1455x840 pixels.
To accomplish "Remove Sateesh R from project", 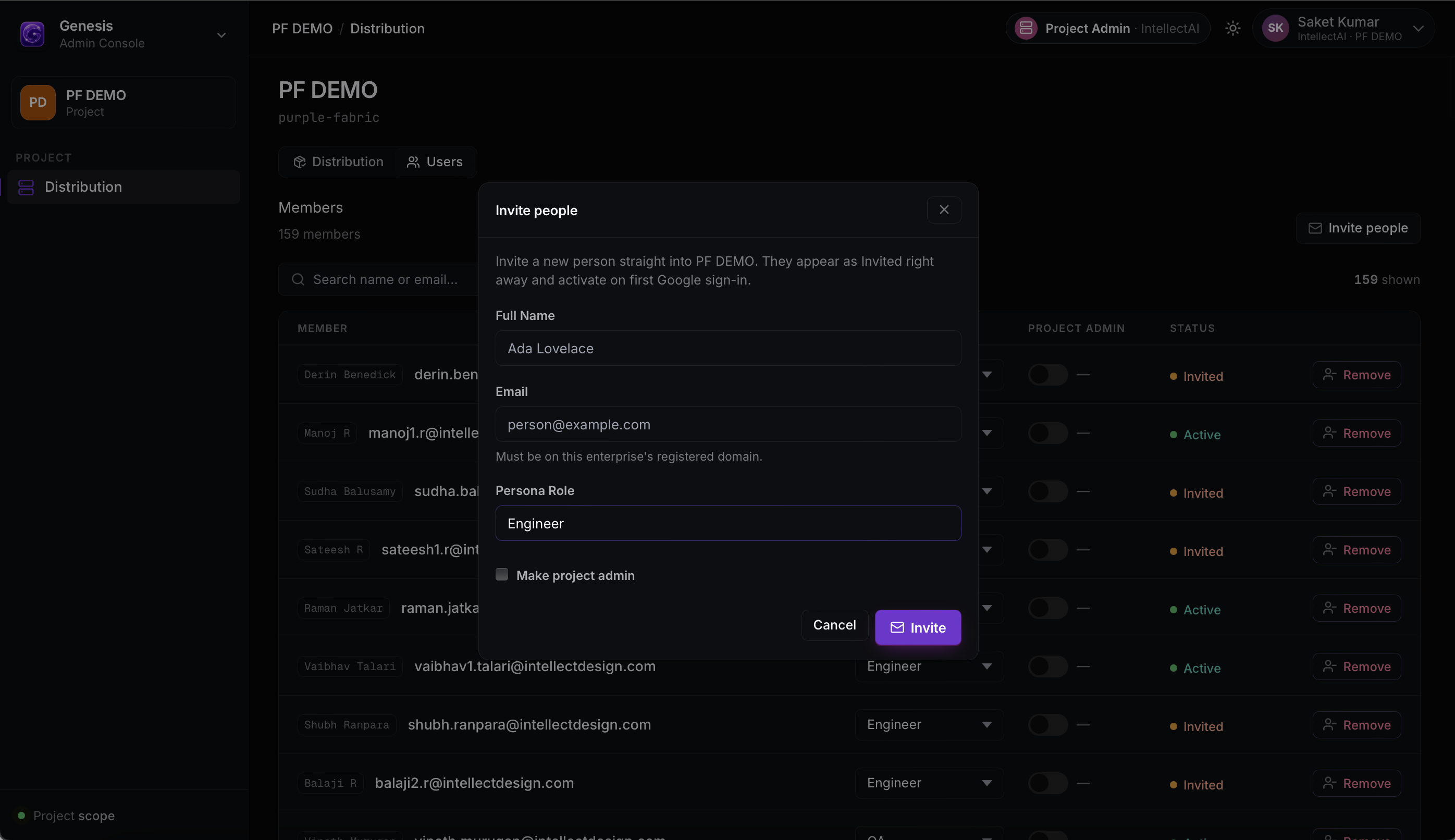I will tap(1357, 550).
